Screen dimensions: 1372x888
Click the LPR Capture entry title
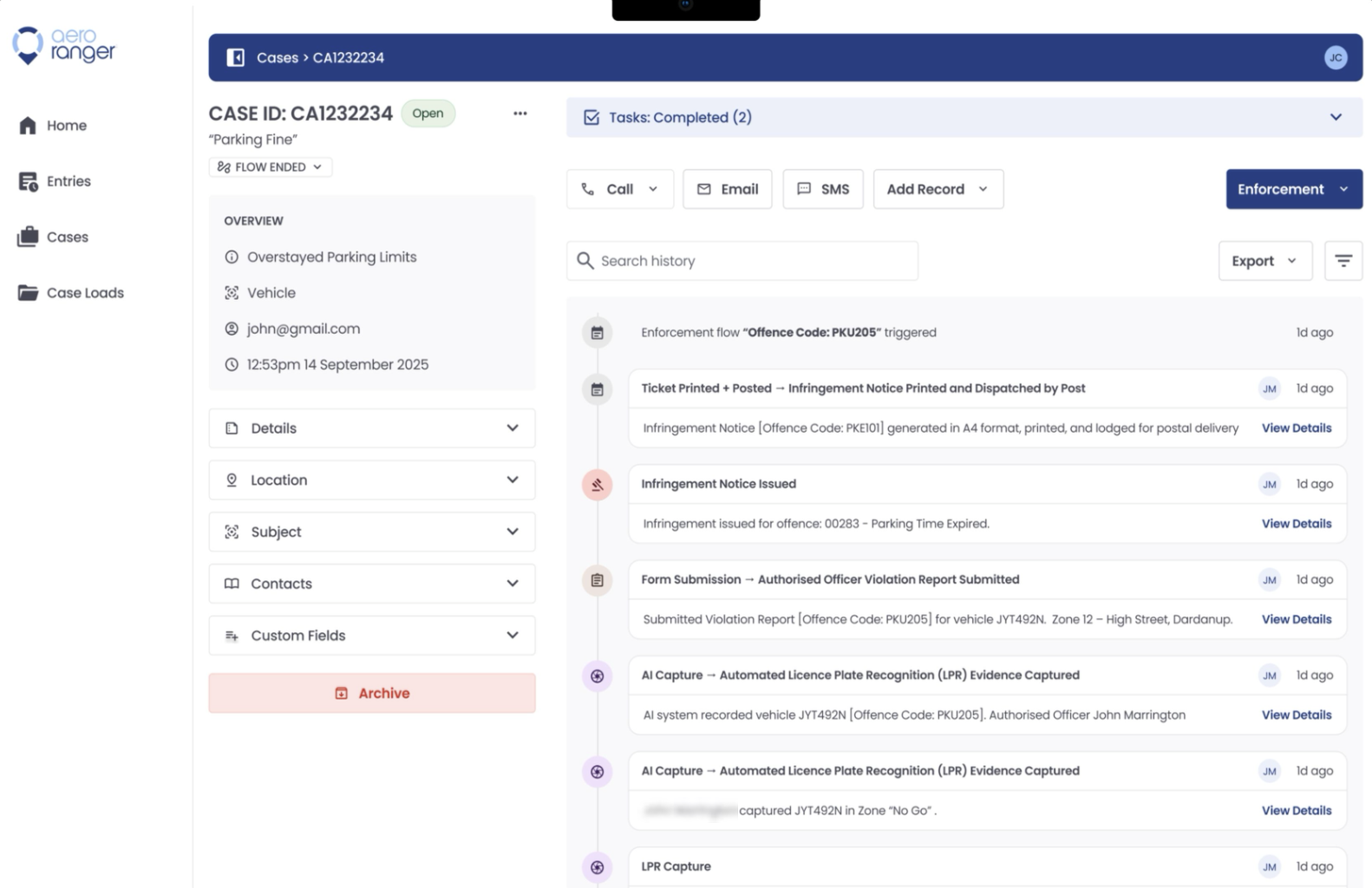coord(676,866)
